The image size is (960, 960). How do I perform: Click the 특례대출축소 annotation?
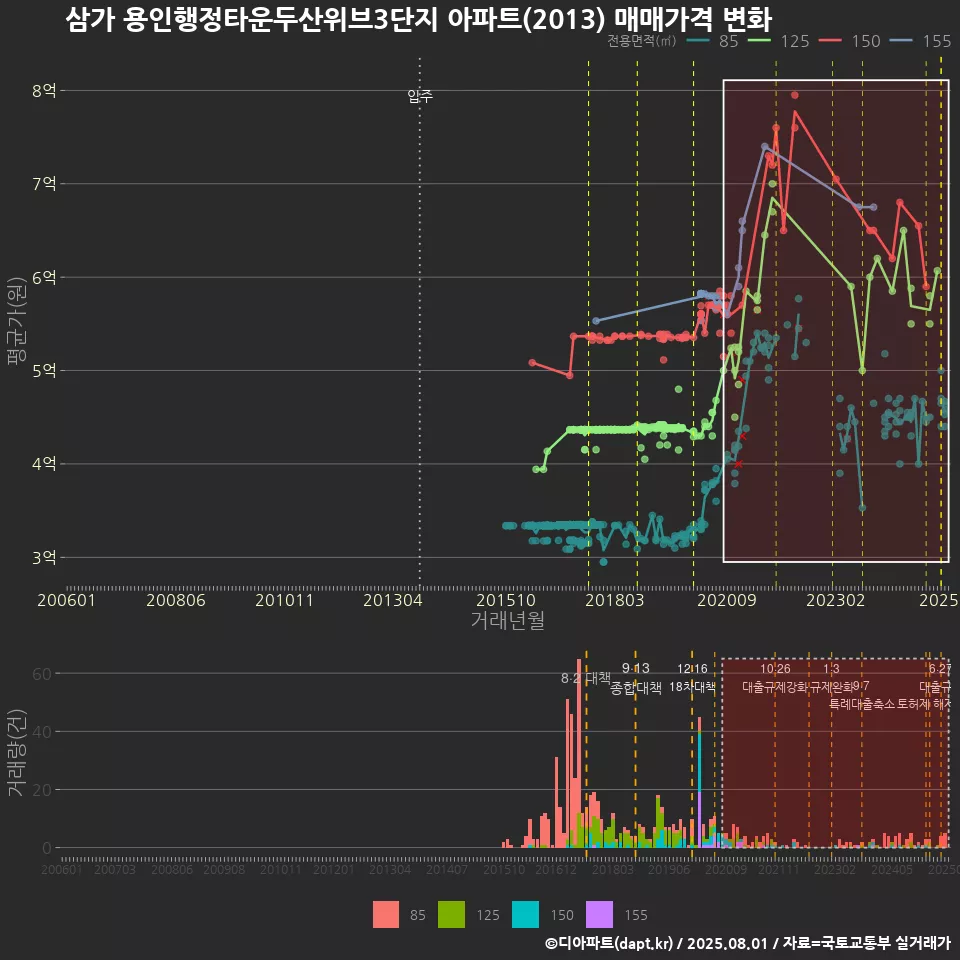861,704
